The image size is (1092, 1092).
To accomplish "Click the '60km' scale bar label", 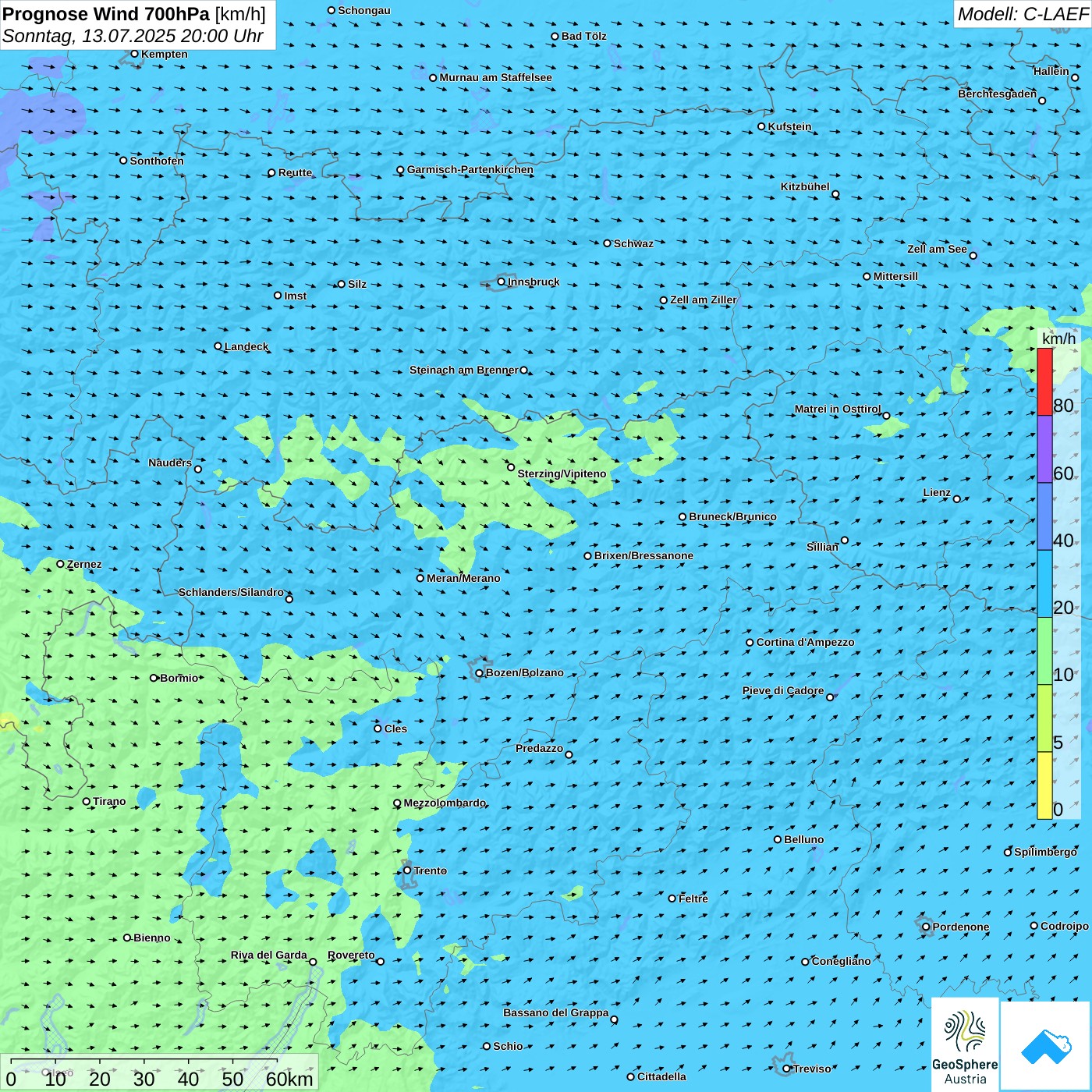I will tap(289, 1079).
